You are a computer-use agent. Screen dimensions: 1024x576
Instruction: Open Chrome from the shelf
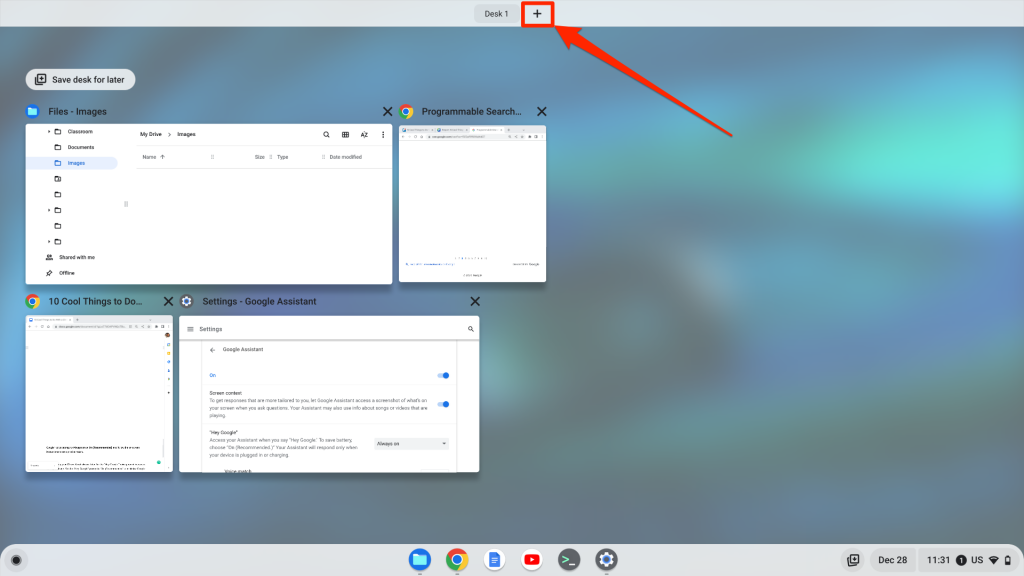457,560
